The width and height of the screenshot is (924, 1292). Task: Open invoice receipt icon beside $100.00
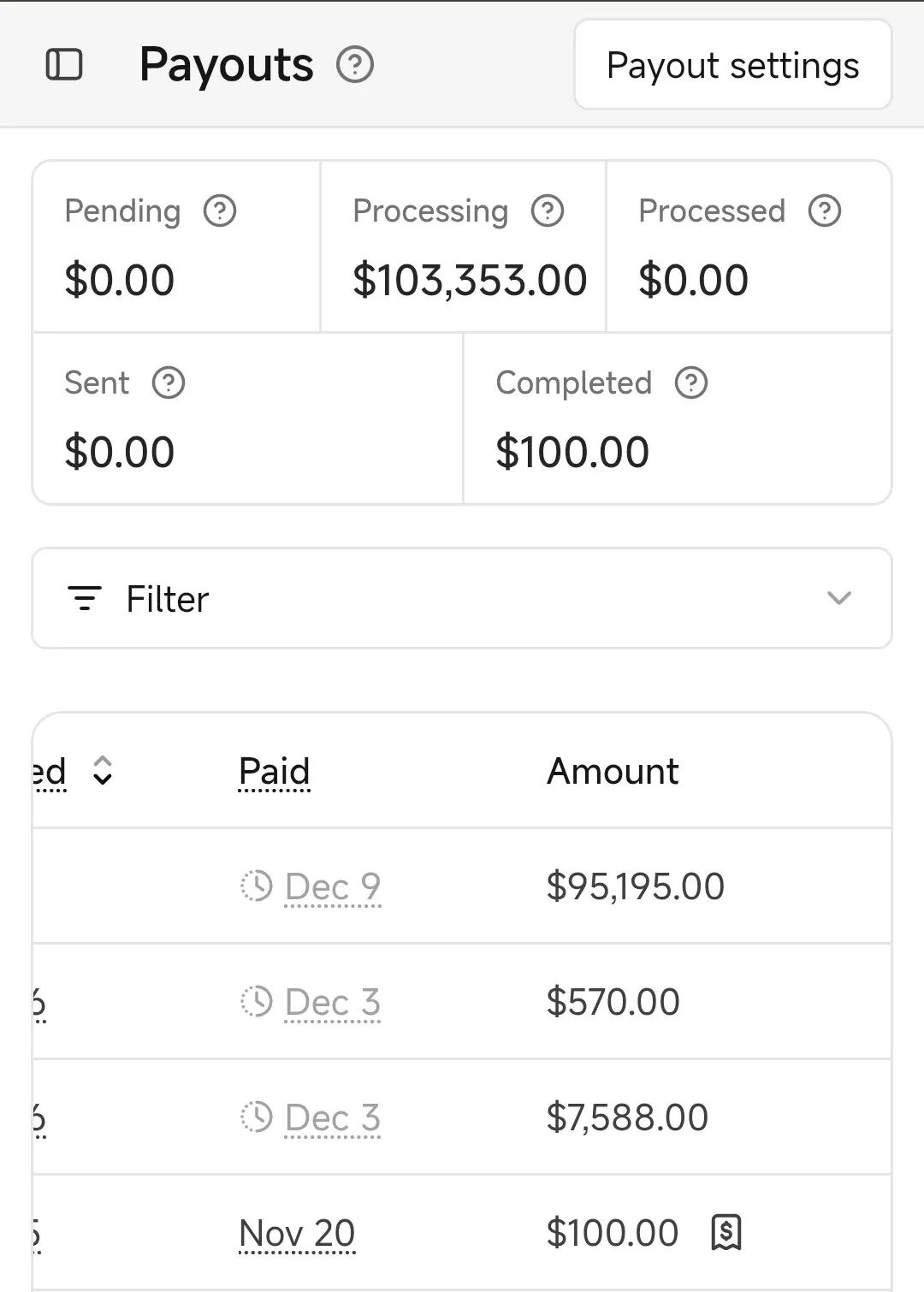pos(726,1233)
